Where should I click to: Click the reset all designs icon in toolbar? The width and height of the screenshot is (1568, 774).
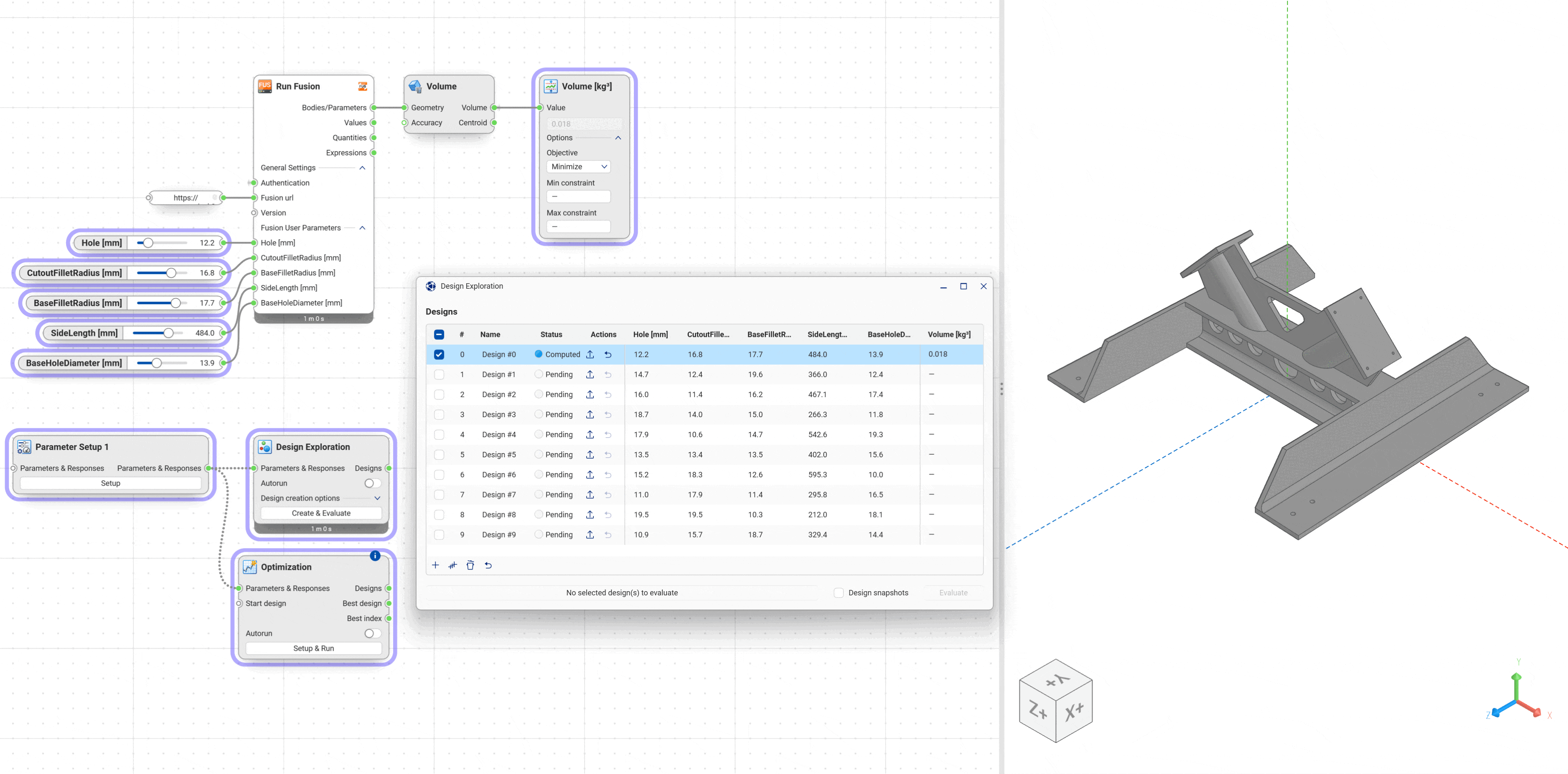click(x=488, y=565)
